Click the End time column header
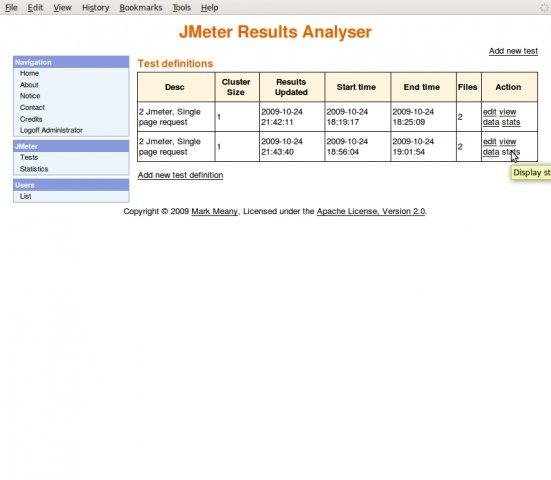This screenshot has height=480, width=551. point(423,87)
